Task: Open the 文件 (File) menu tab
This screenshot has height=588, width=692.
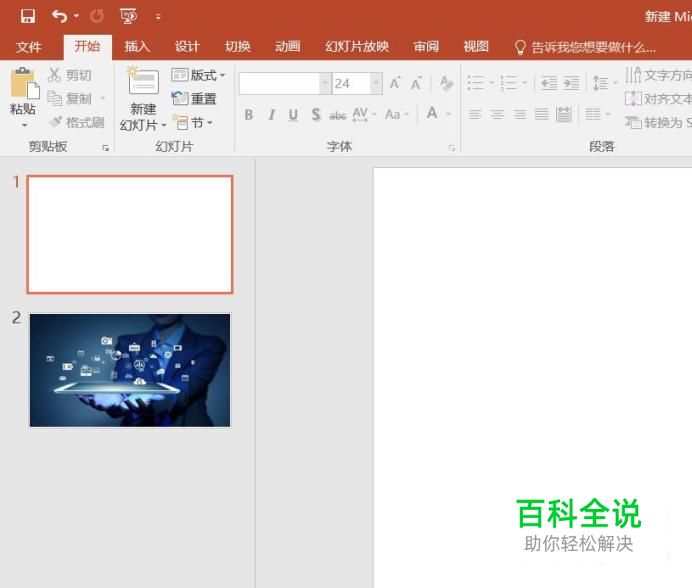Action: 29,46
